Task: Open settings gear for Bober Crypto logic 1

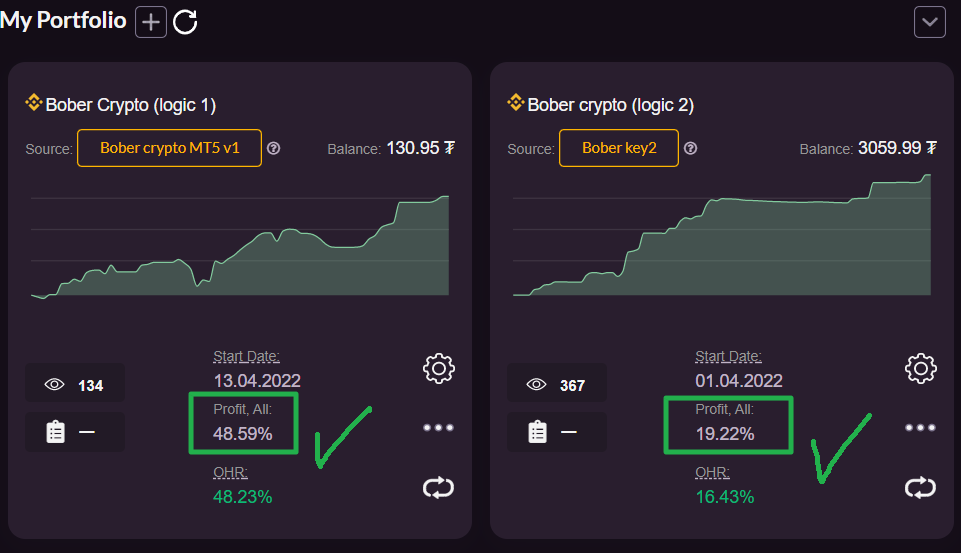Action: click(439, 368)
